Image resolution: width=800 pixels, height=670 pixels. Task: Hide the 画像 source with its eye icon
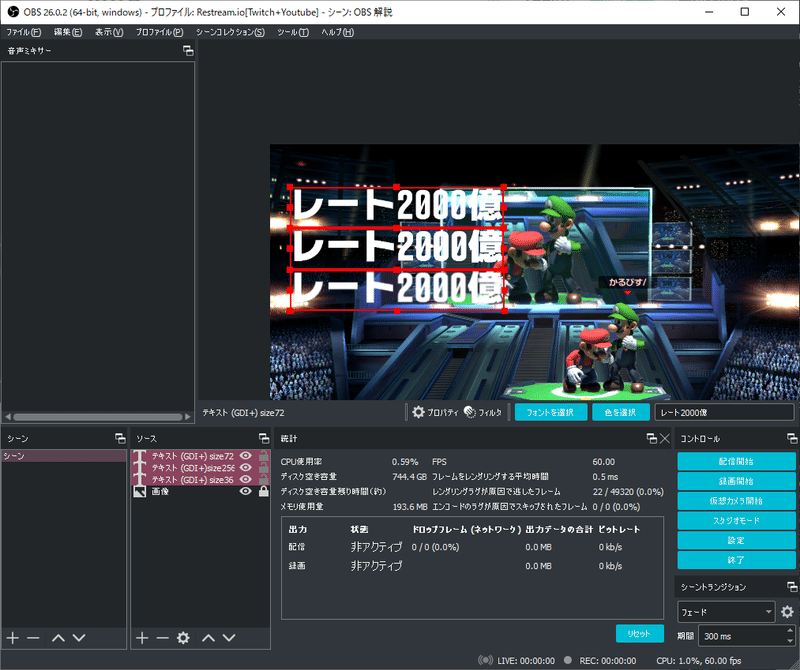click(246, 489)
